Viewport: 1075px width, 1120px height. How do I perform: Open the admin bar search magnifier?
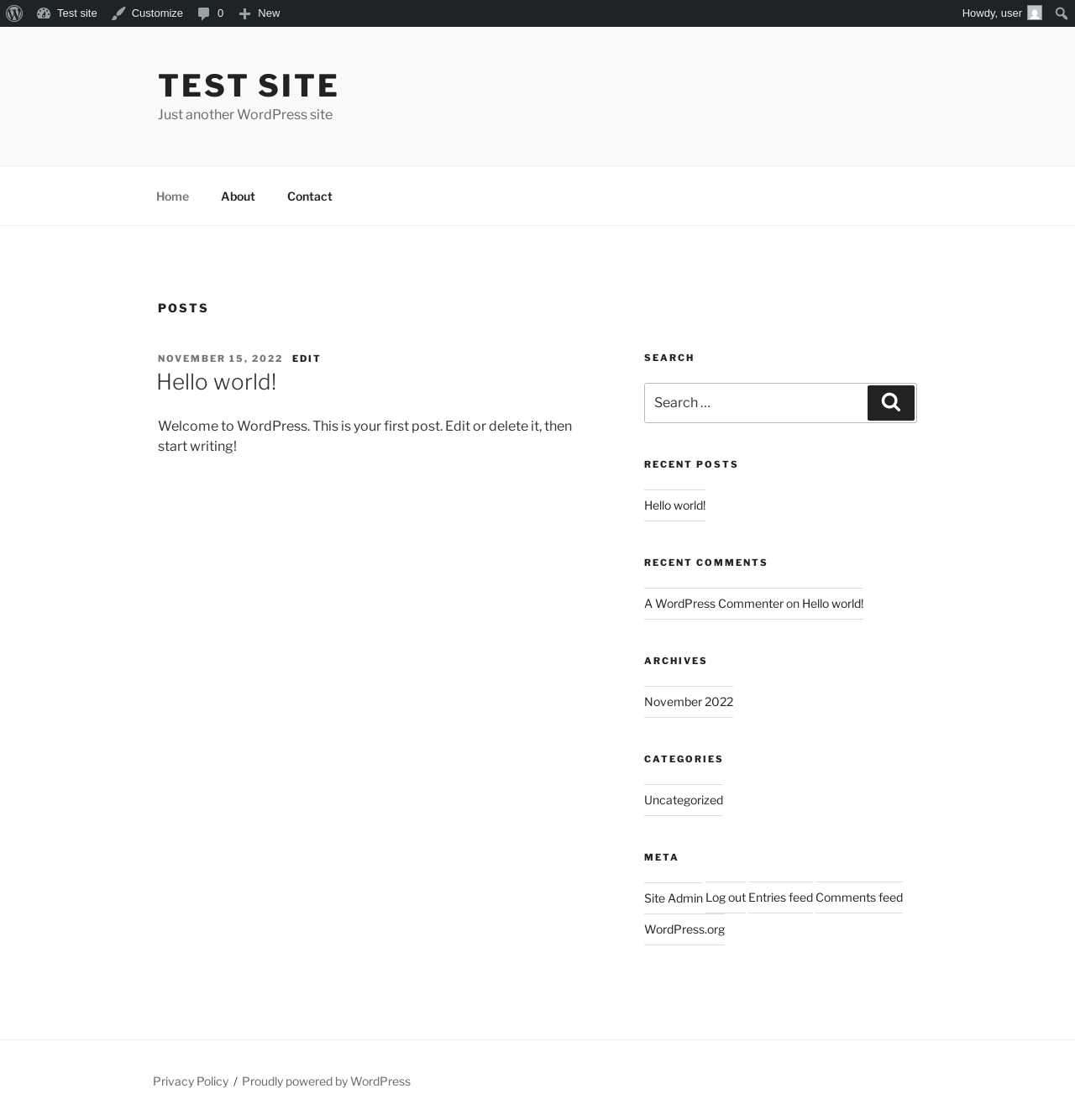1062,13
